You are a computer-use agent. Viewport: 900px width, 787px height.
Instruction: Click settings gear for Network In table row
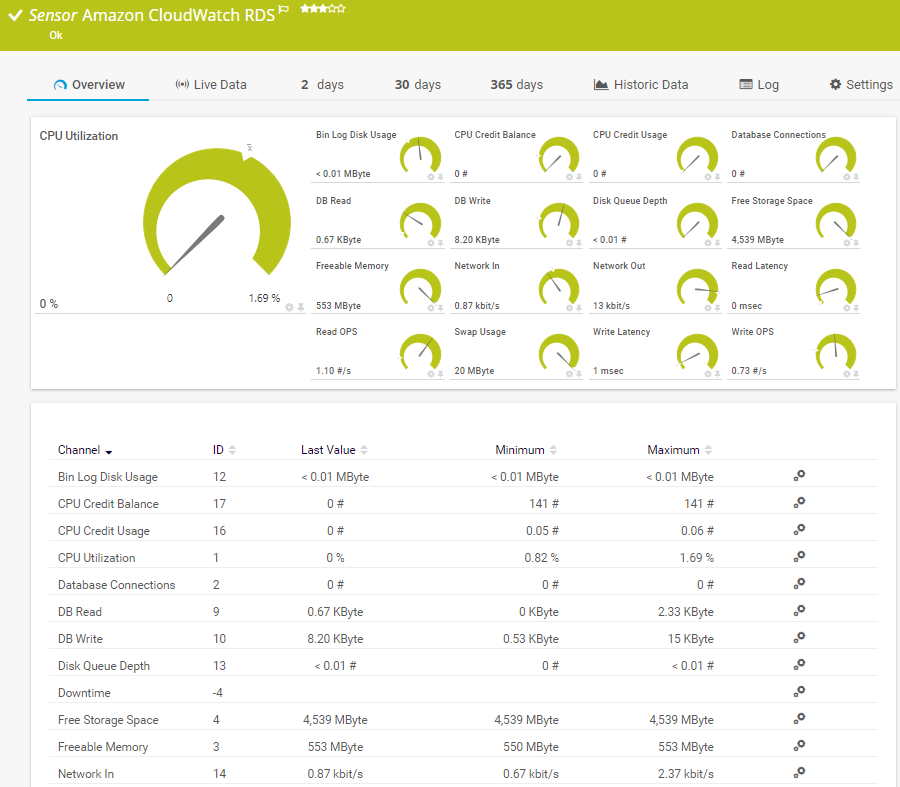click(x=799, y=773)
